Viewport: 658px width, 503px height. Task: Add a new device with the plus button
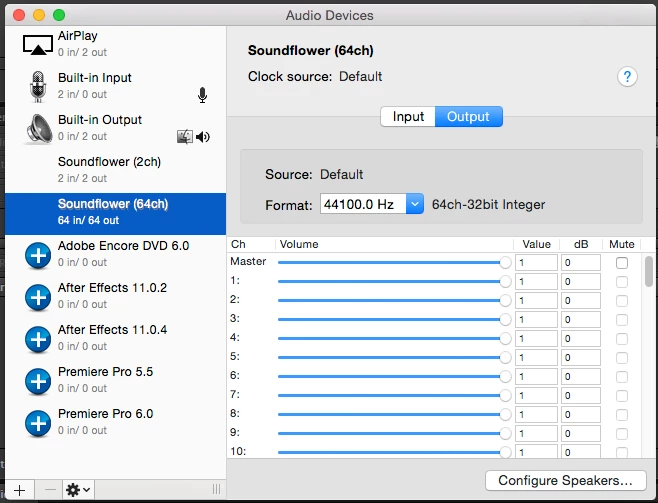point(19,490)
